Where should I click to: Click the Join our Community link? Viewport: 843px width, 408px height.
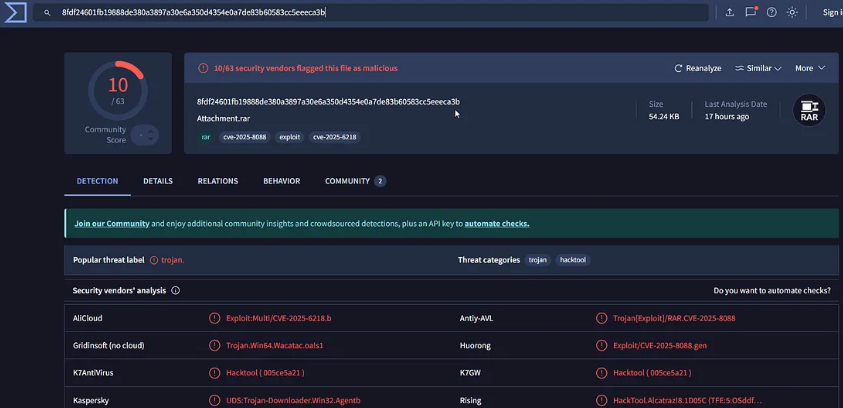click(112, 223)
